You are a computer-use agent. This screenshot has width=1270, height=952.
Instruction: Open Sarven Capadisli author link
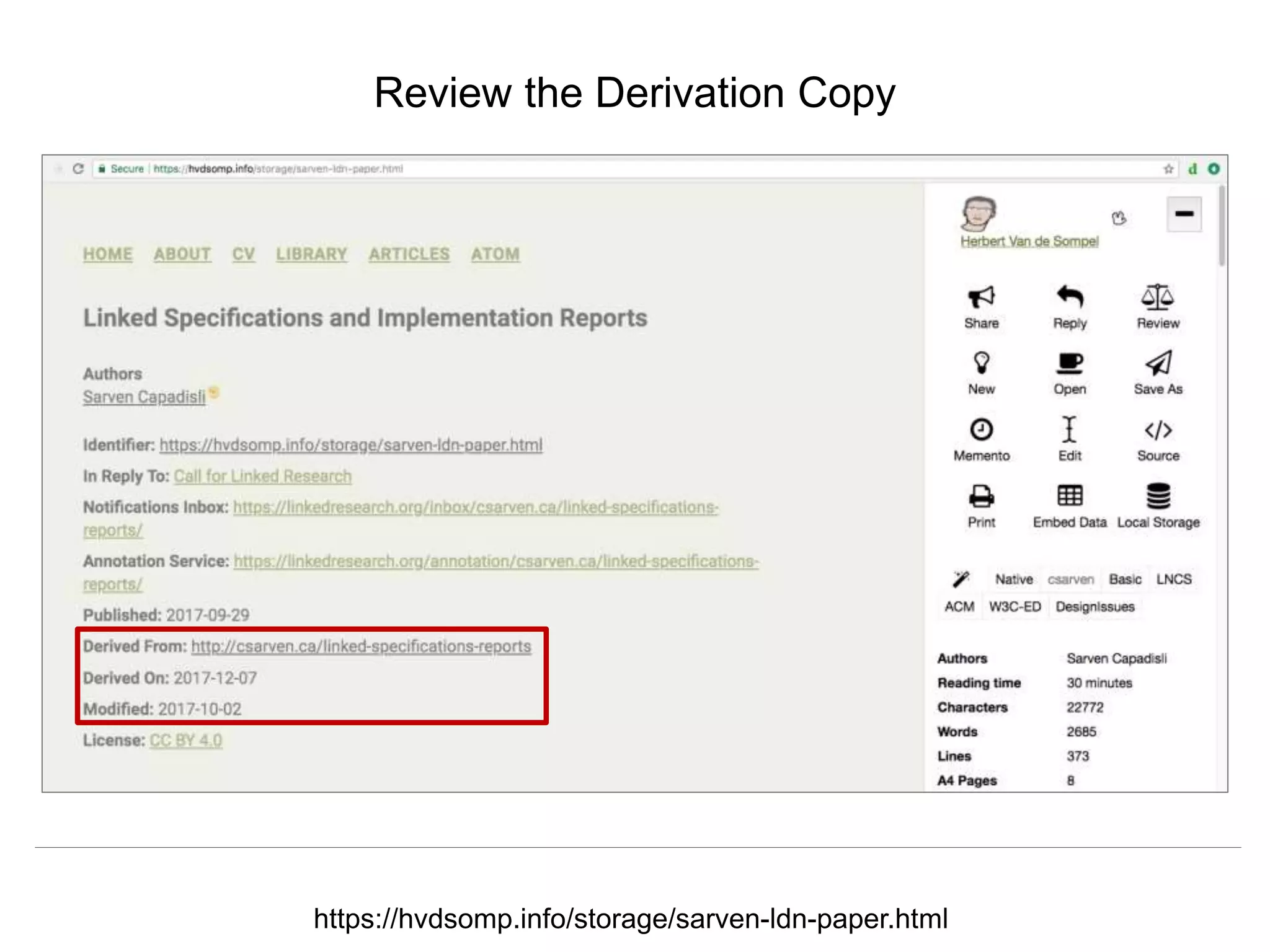click(144, 397)
